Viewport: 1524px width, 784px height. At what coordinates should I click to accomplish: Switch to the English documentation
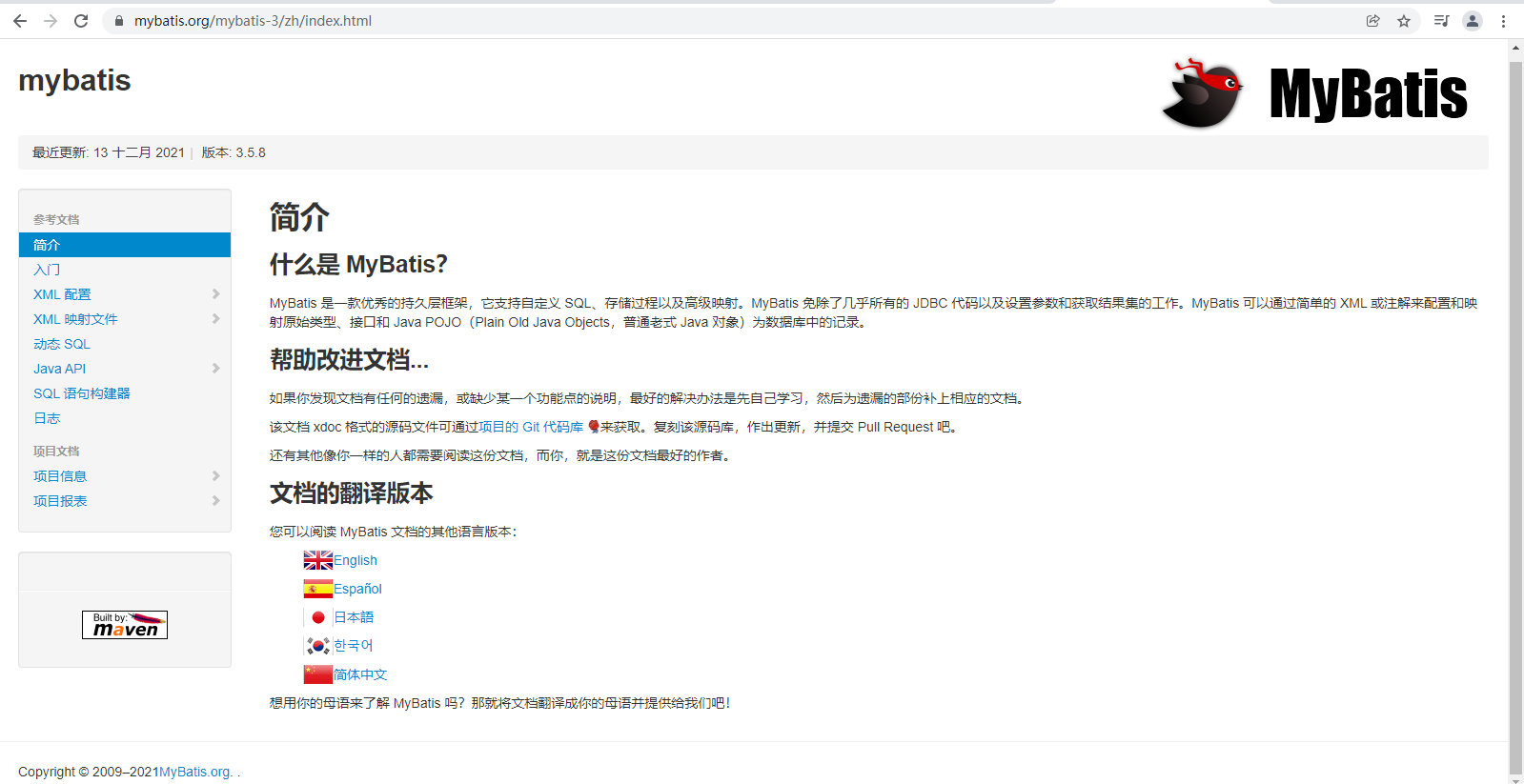click(356, 560)
